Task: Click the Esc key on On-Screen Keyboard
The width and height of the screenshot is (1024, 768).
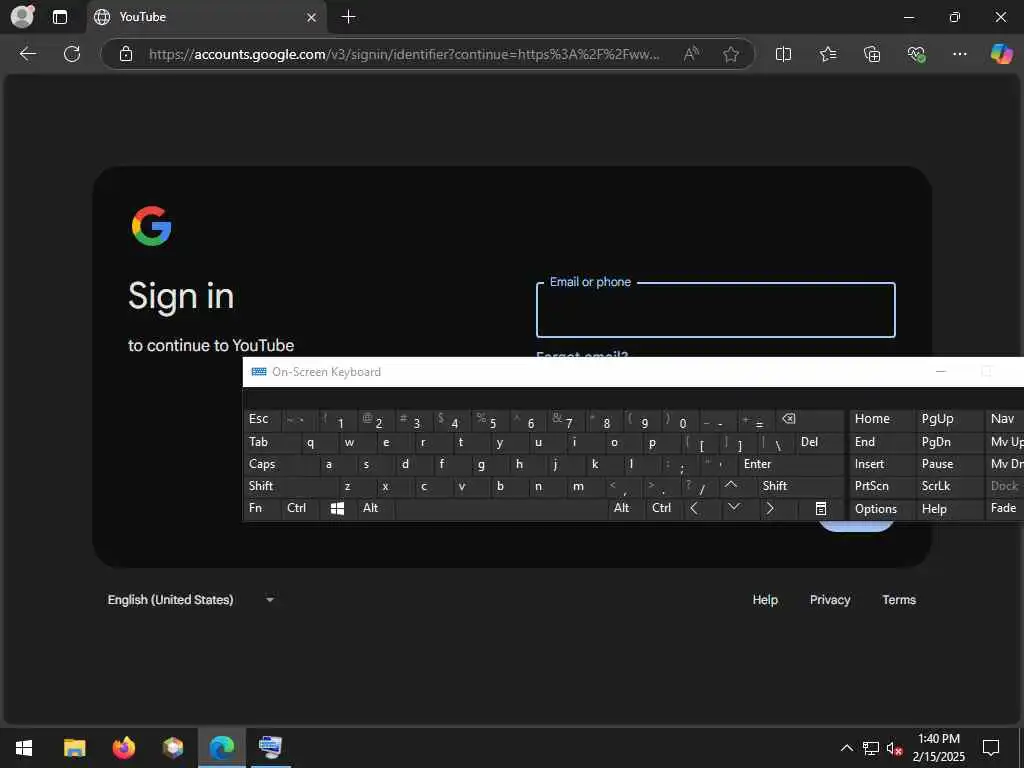Action: (263, 419)
